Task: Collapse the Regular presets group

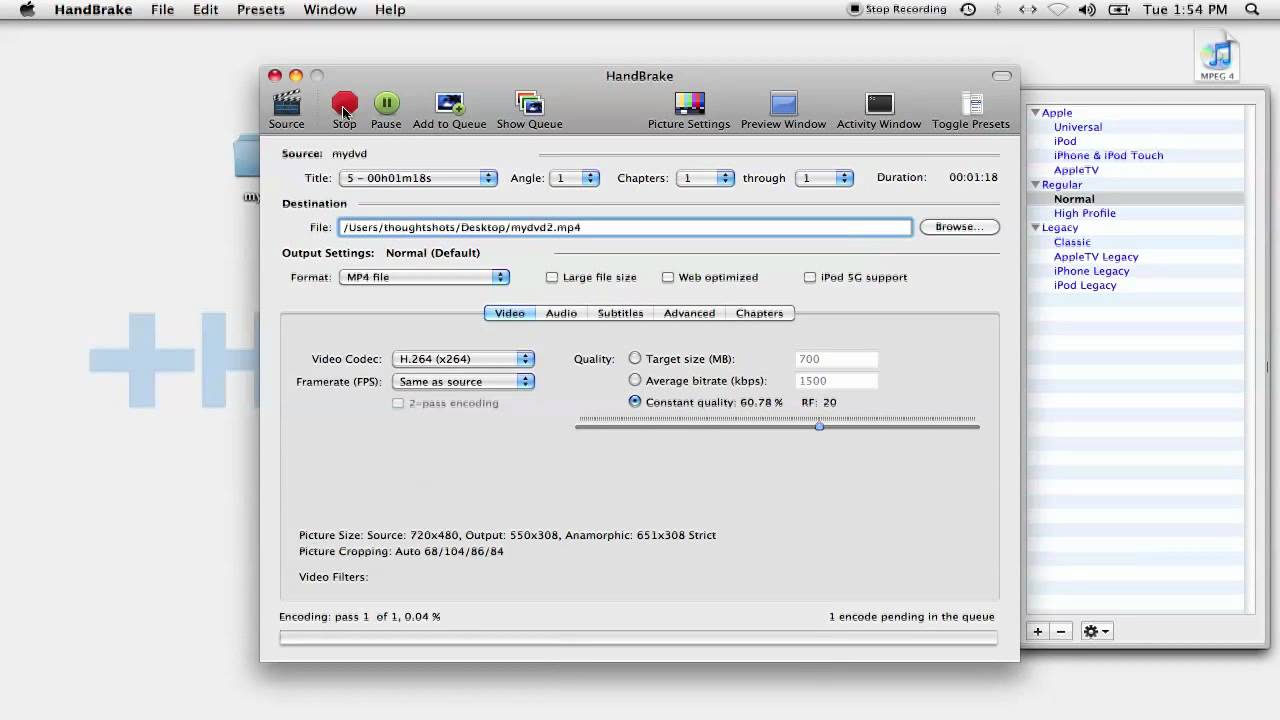Action: [1036, 185]
